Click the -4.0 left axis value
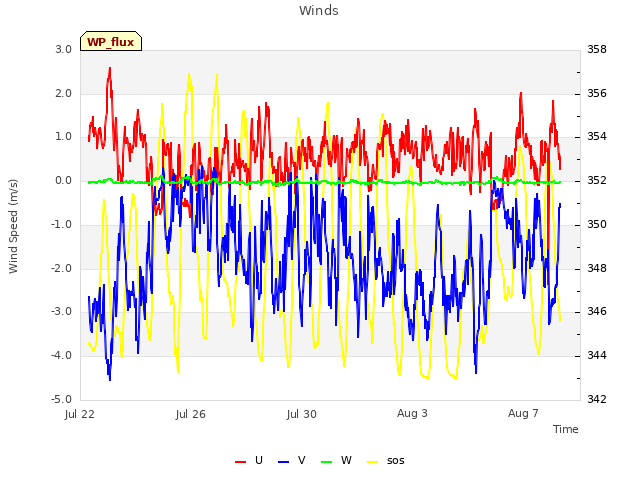Viewport: 640px width, 480px height. click(61, 355)
